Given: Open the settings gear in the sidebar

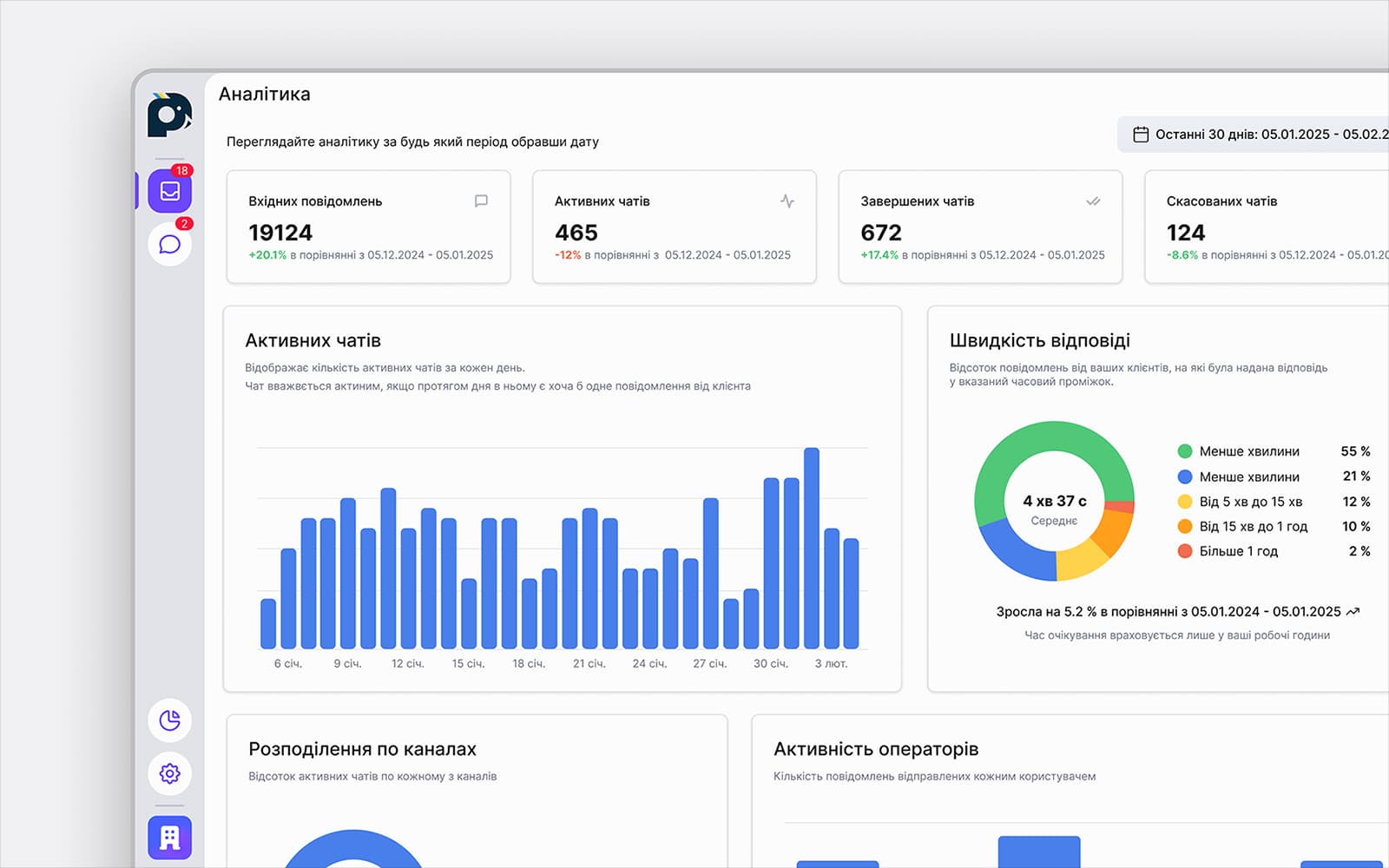Looking at the screenshot, I should click(x=170, y=774).
